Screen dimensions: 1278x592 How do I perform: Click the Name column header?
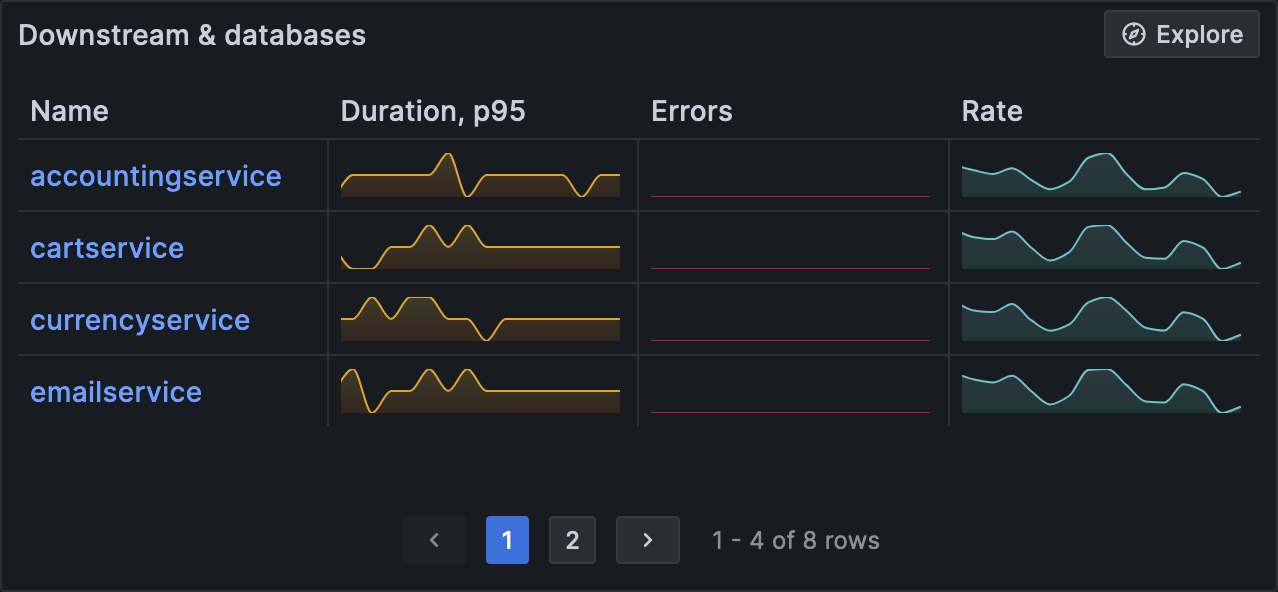tap(70, 111)
